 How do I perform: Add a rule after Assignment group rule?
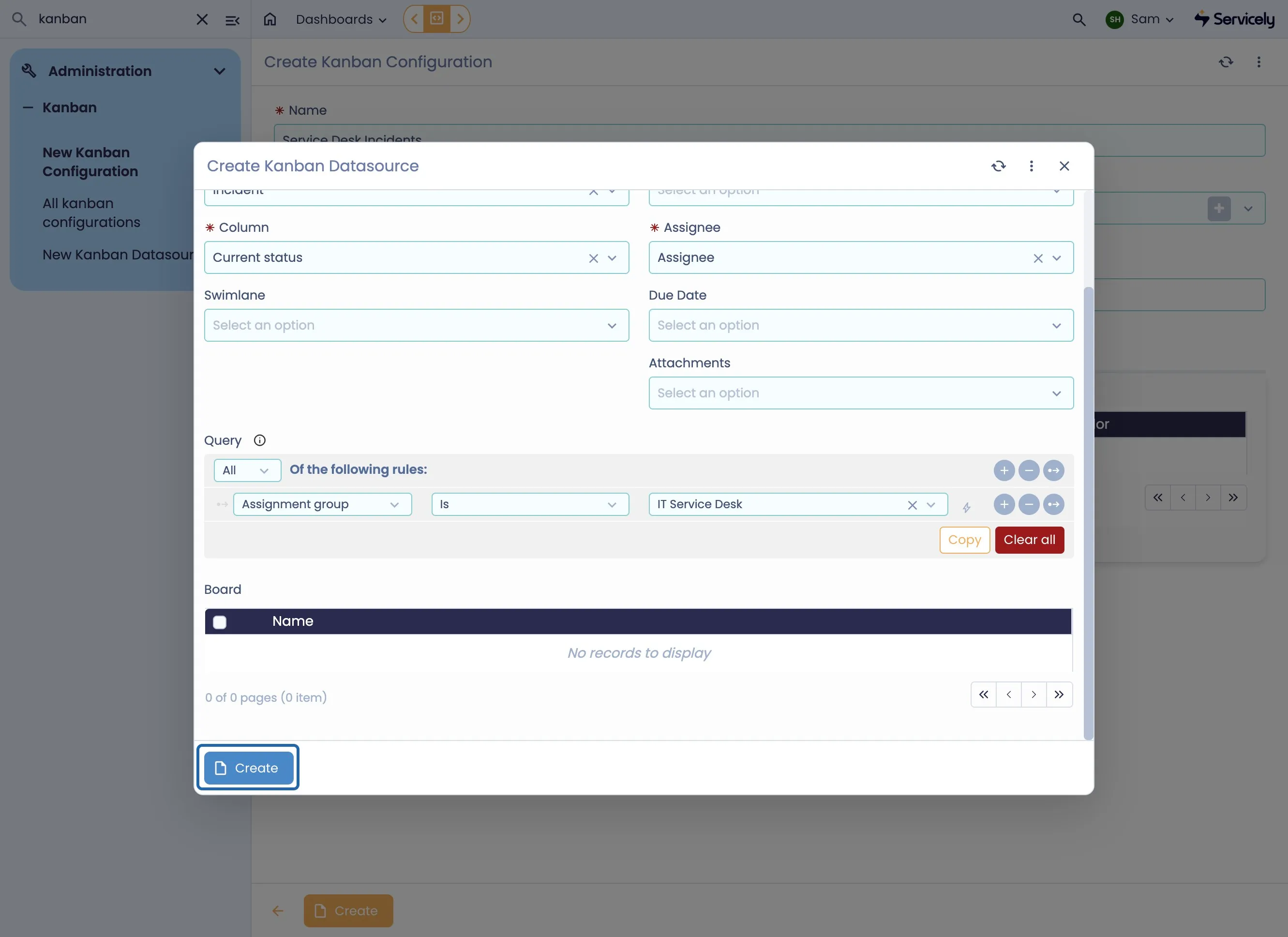1004,505
